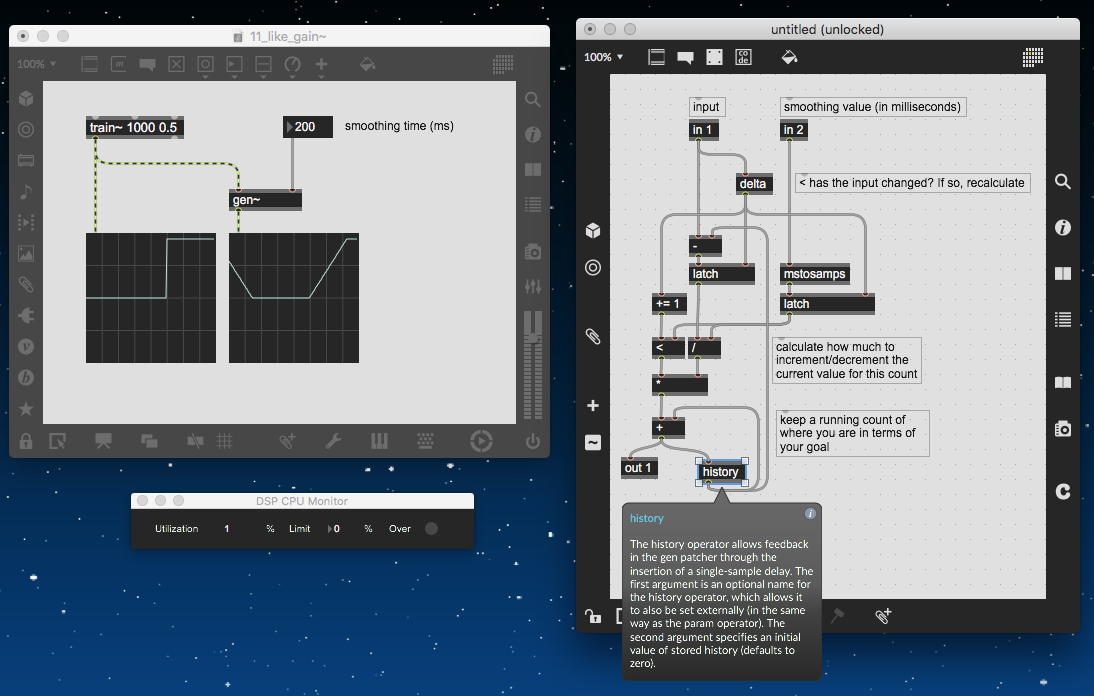Open the paperclip snippets icon in gen patcher sidebar

(x=593, y=337)
